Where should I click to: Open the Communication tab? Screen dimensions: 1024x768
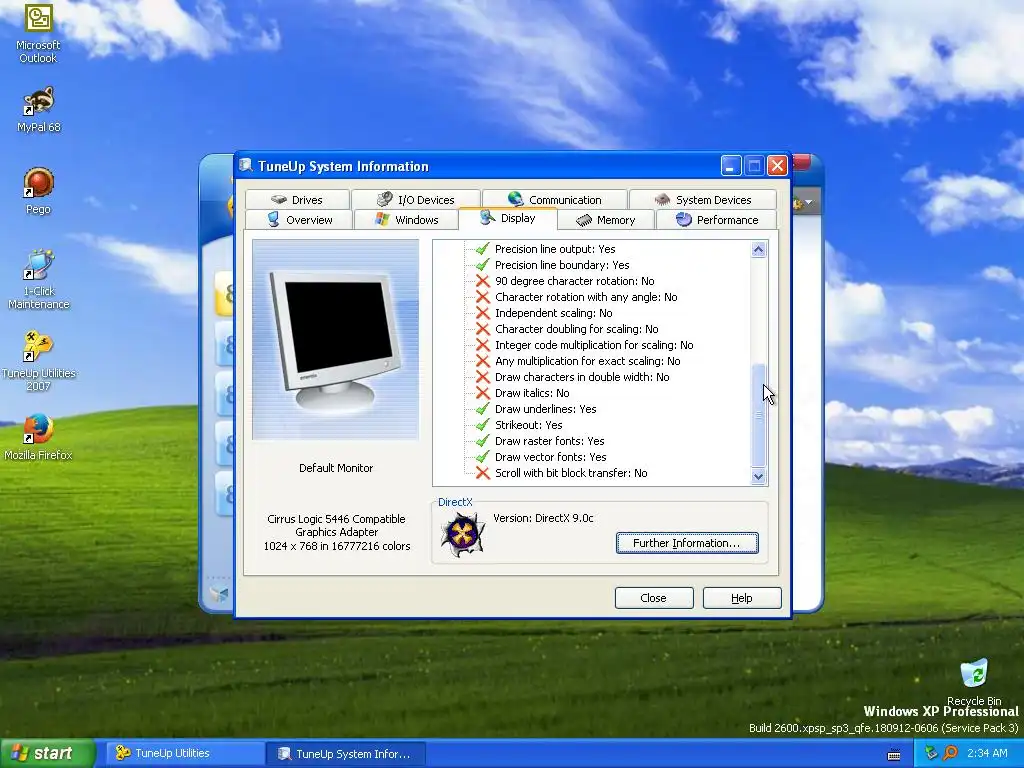tap(554, 200)
